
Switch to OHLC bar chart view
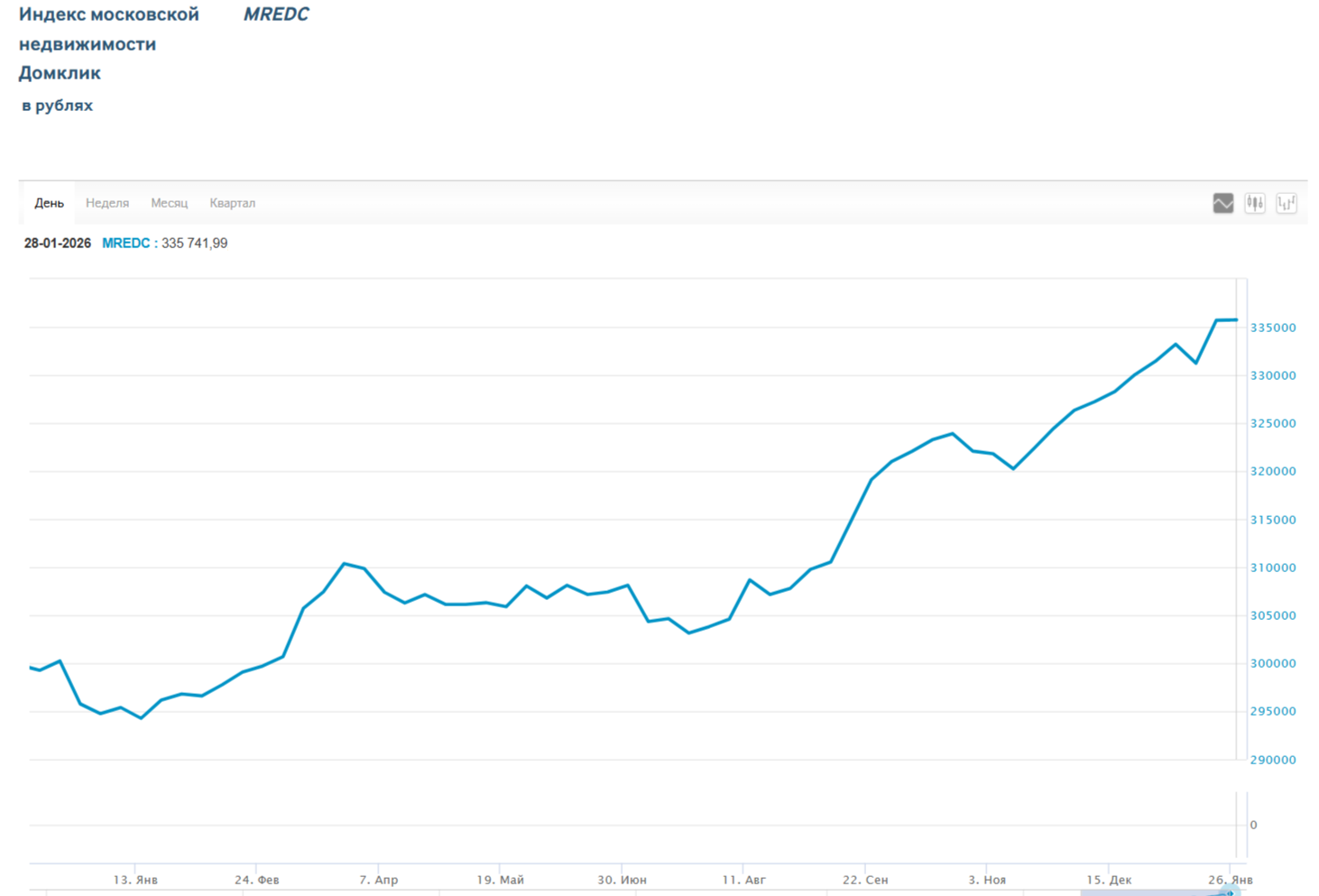pyautogui.click(x=1286, y=203)
